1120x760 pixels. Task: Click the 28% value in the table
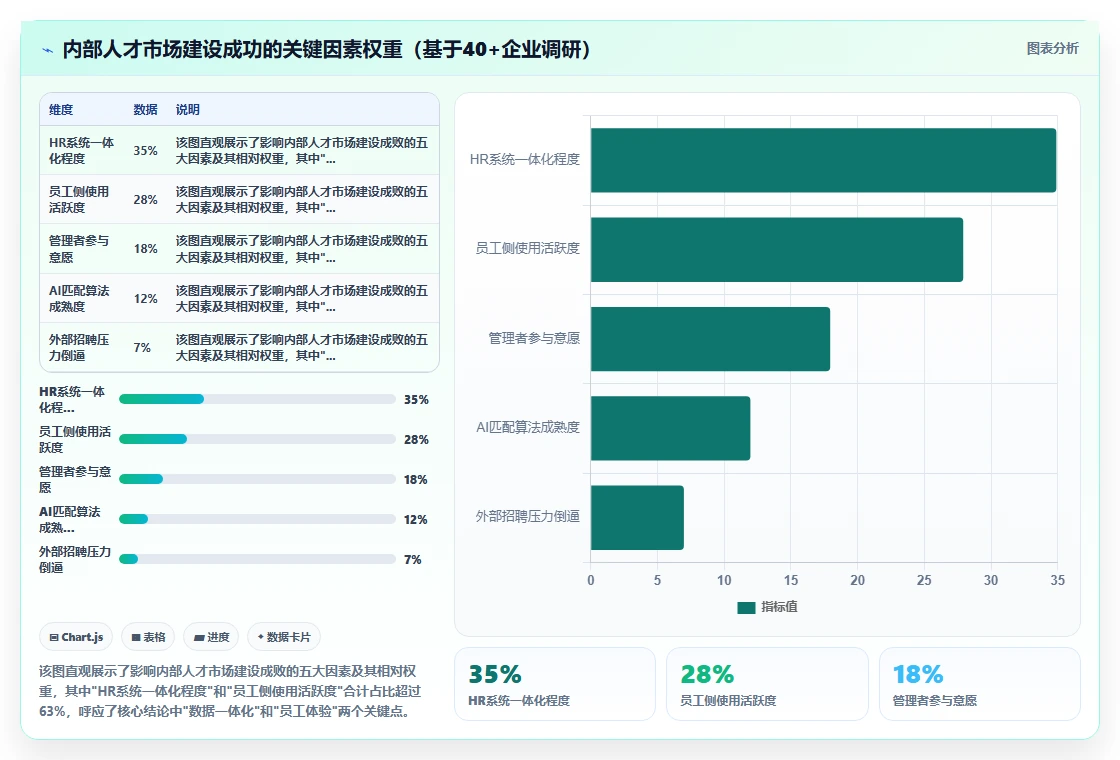[x=145, y=200]
